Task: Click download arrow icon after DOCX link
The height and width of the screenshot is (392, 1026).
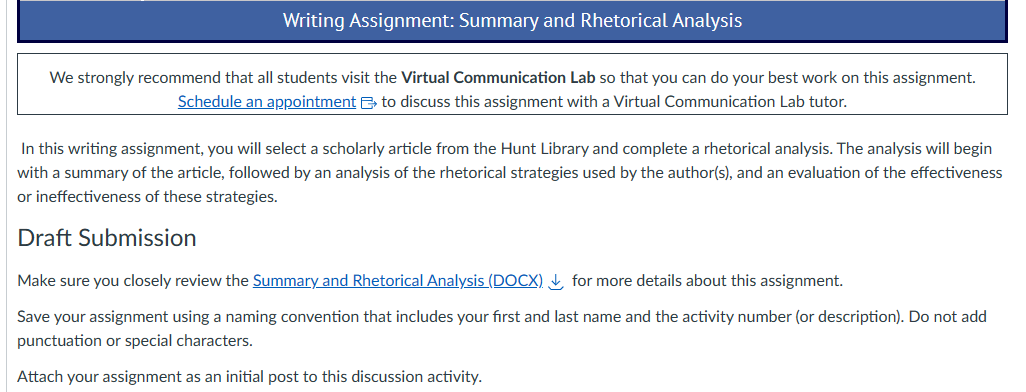Action: 556,281
